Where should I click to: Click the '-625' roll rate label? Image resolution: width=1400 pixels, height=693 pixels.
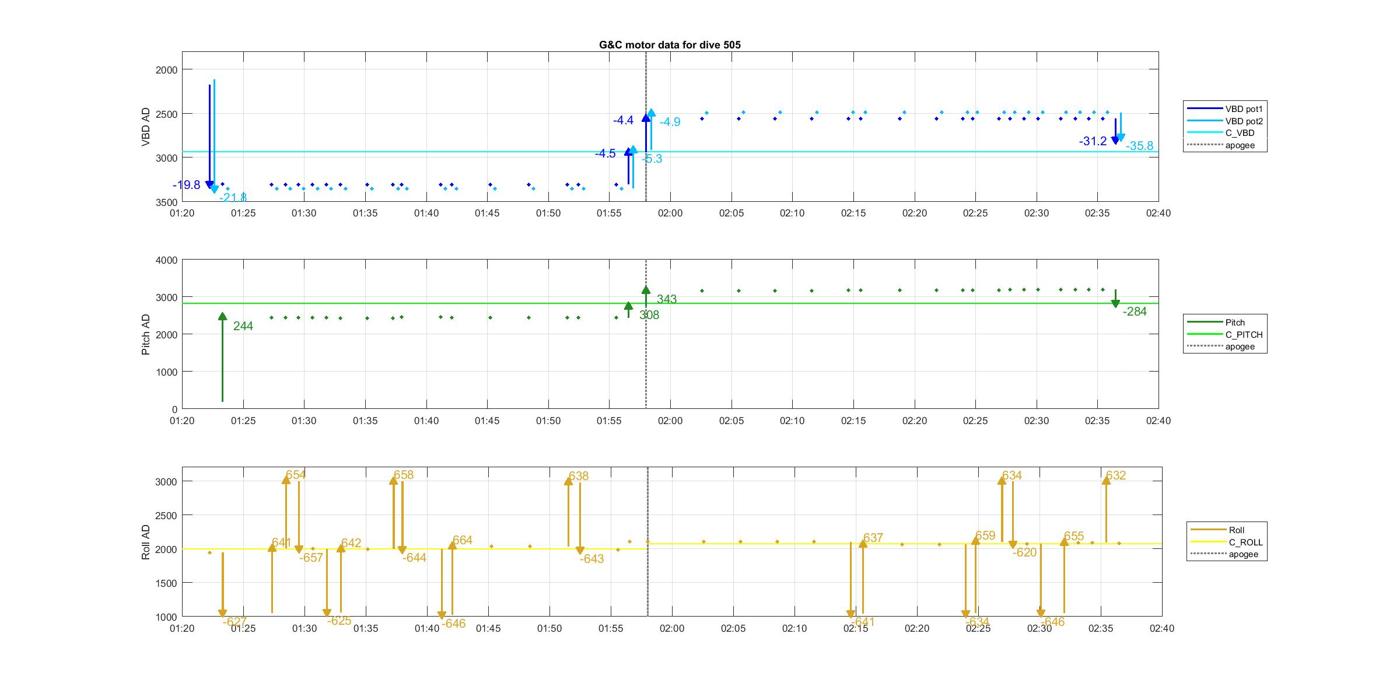pos(339,621)
